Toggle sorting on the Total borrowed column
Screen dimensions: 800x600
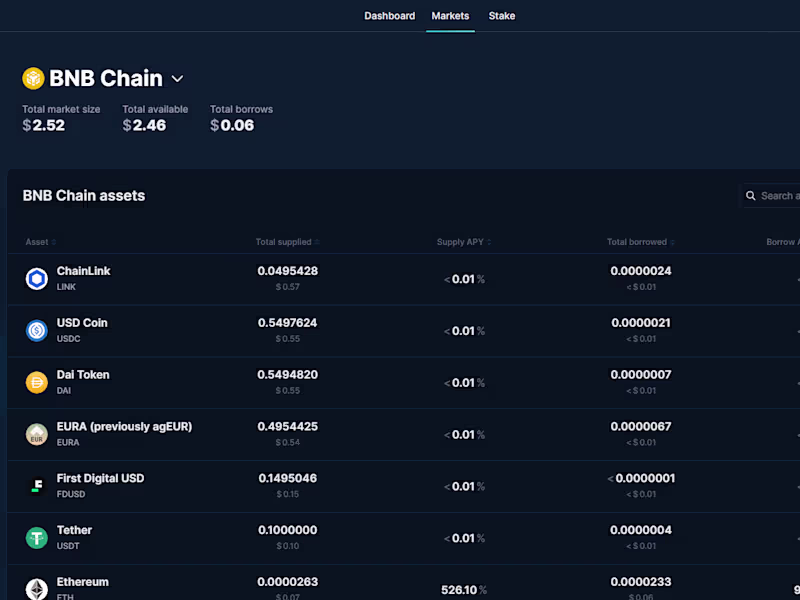[x=640, y=242]
